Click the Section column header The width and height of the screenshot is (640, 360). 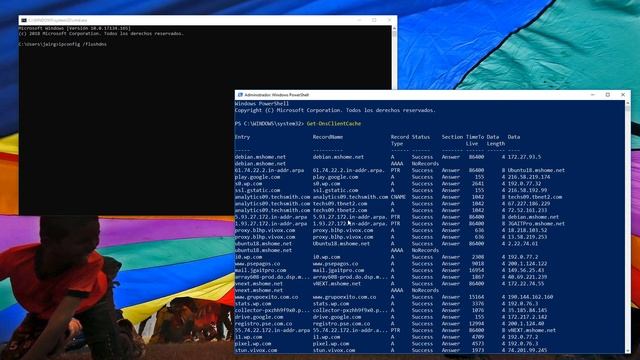point(452,137)
